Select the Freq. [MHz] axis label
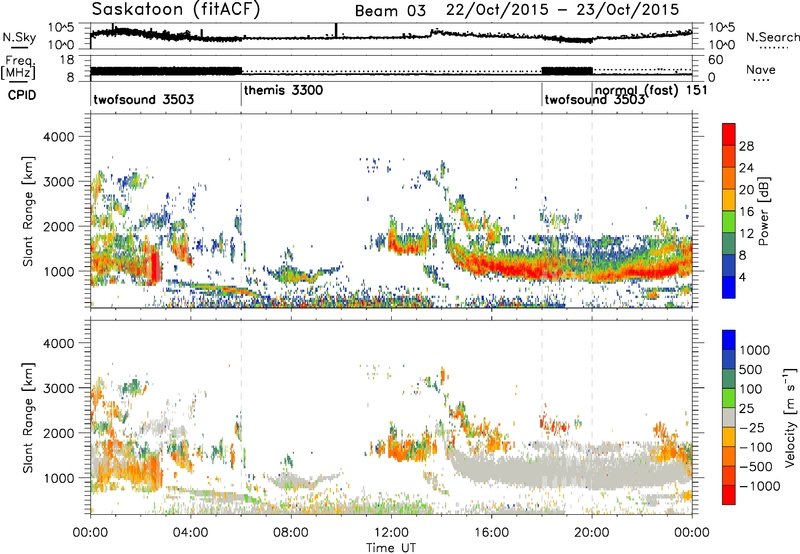The height and width of the screenshot is (554, 800). coord(18,68)
